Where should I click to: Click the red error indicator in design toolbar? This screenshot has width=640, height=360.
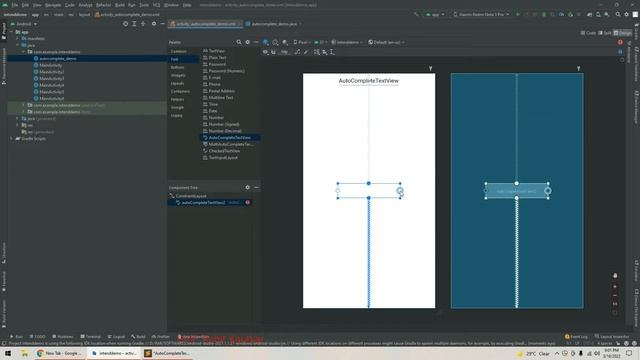pos(620,42)
